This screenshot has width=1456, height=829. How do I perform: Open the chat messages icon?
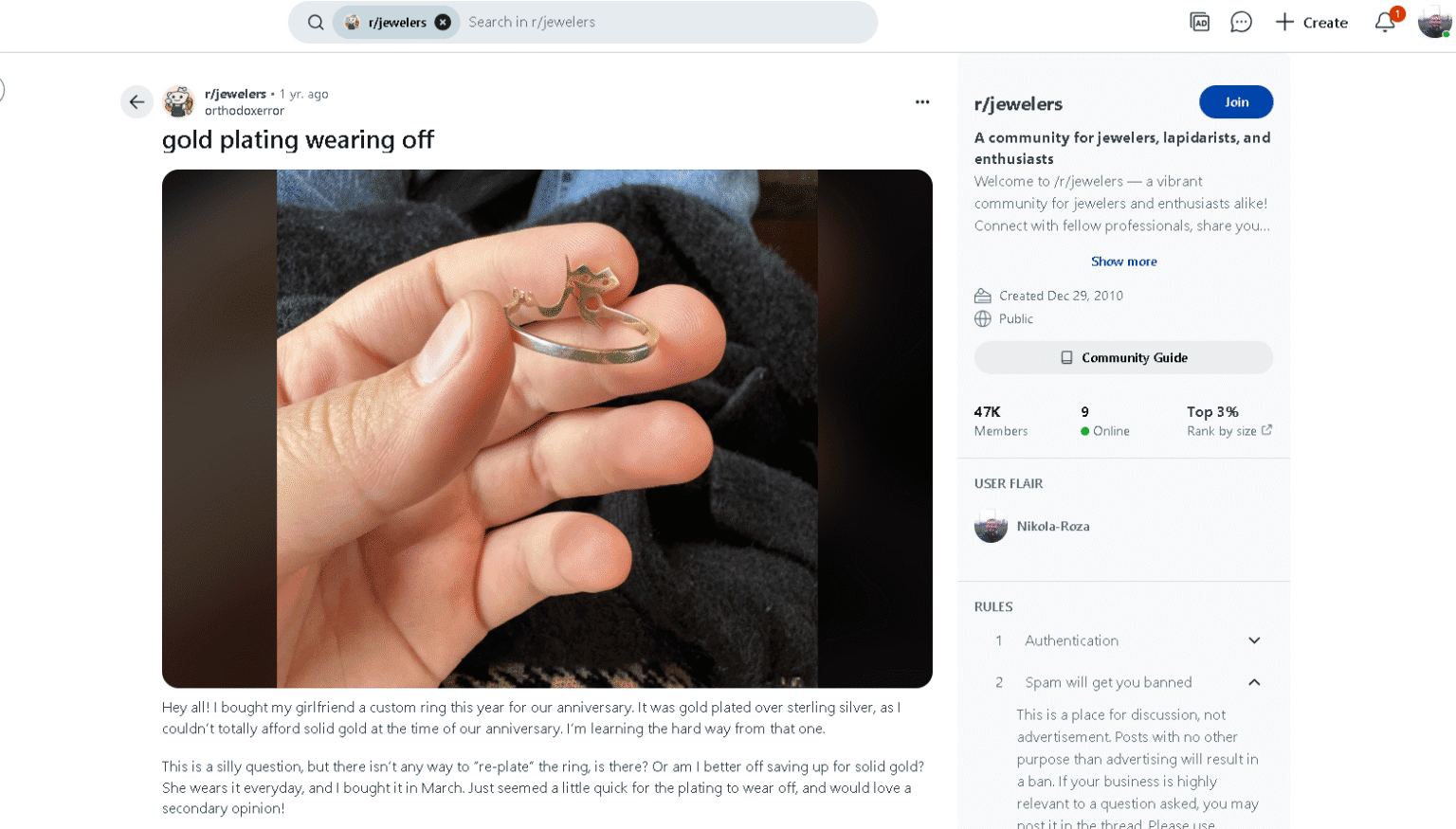1241,22
